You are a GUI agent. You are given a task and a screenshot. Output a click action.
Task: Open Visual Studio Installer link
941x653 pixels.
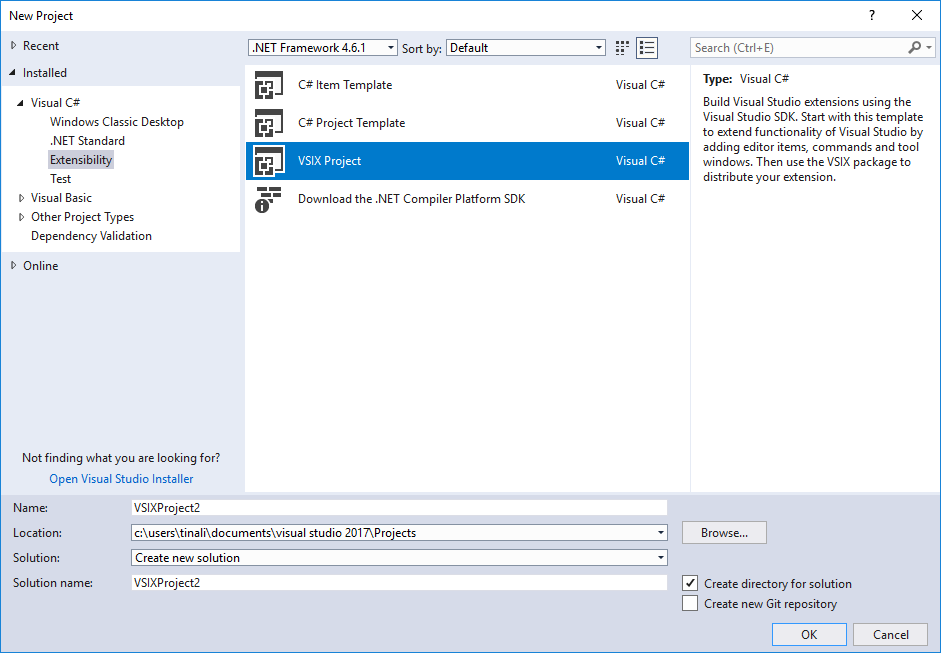[120, 478]
